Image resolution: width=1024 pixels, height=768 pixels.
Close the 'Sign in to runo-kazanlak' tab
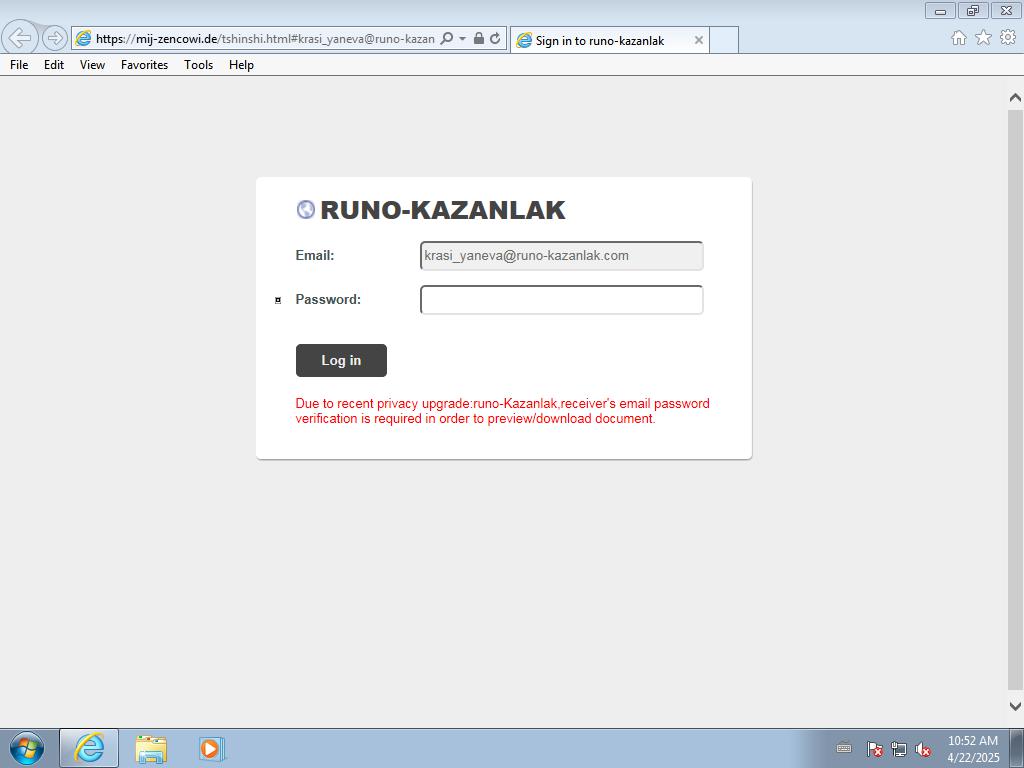tap(698, 40)
